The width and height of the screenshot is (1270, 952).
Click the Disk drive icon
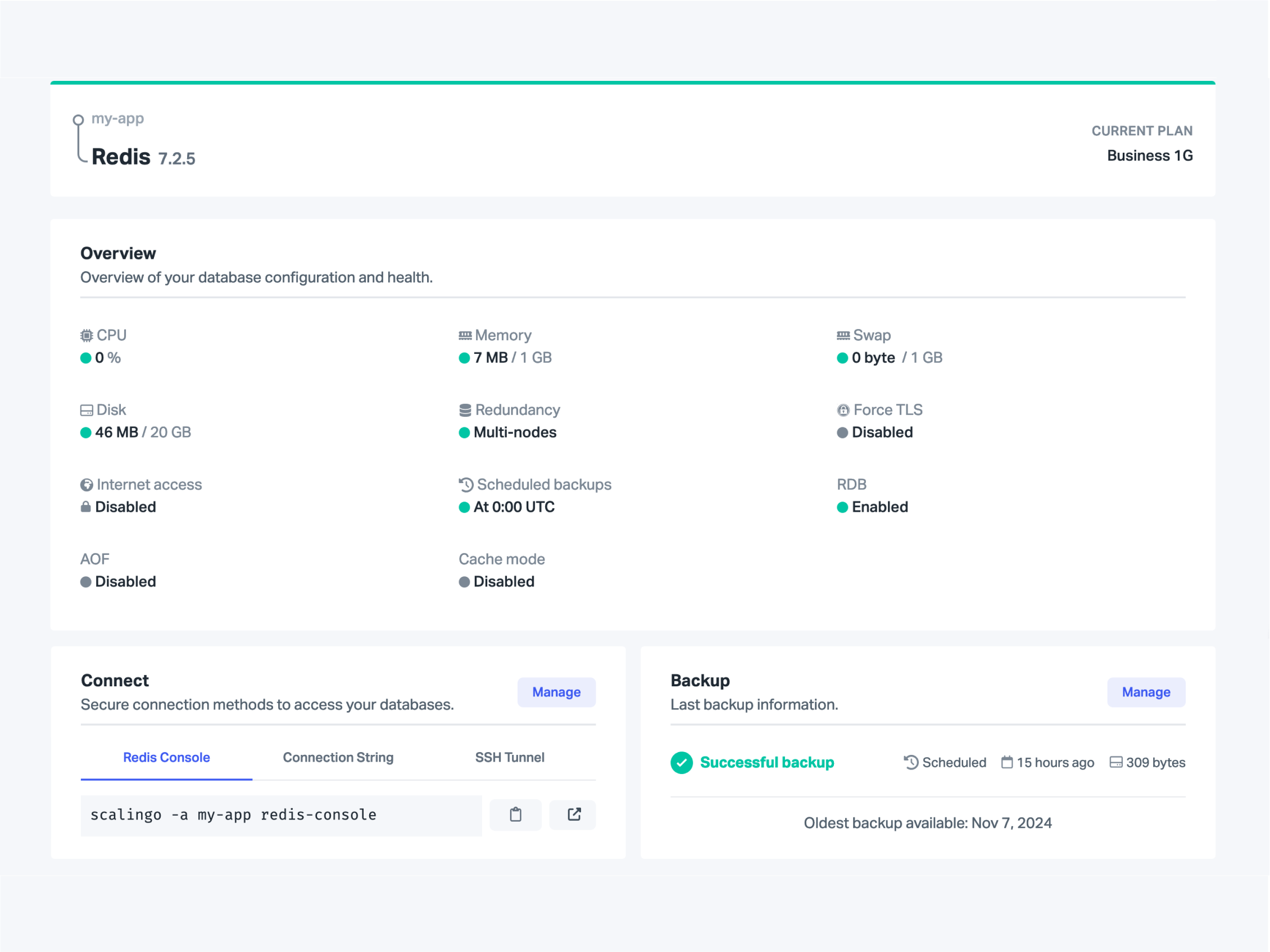86,411
